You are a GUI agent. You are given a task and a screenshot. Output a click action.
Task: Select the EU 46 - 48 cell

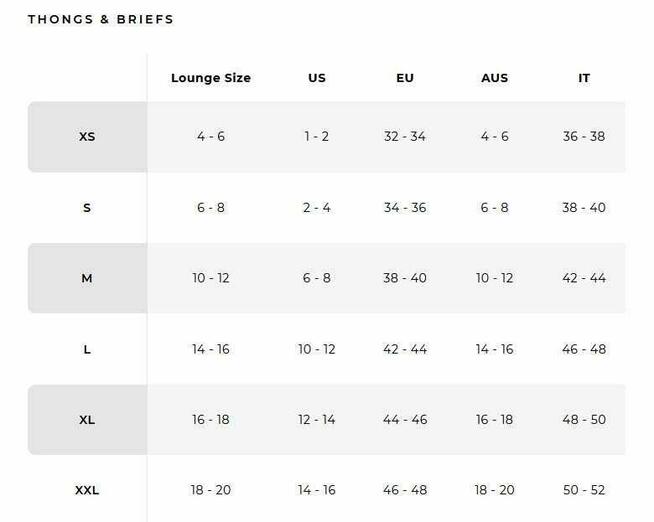pyautogui.click(x=405, y=490)
